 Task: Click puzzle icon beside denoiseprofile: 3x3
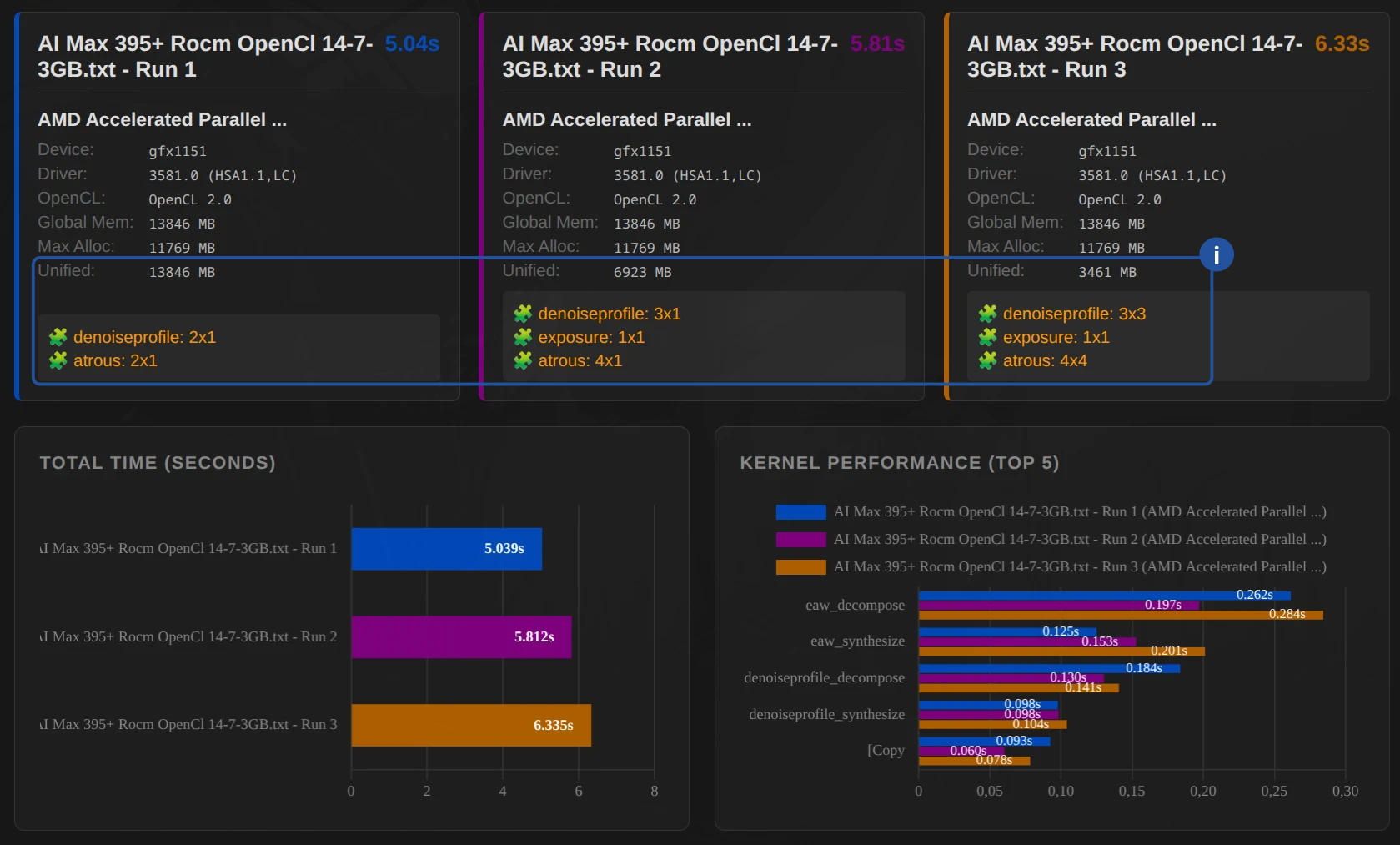tap(987, 314)
